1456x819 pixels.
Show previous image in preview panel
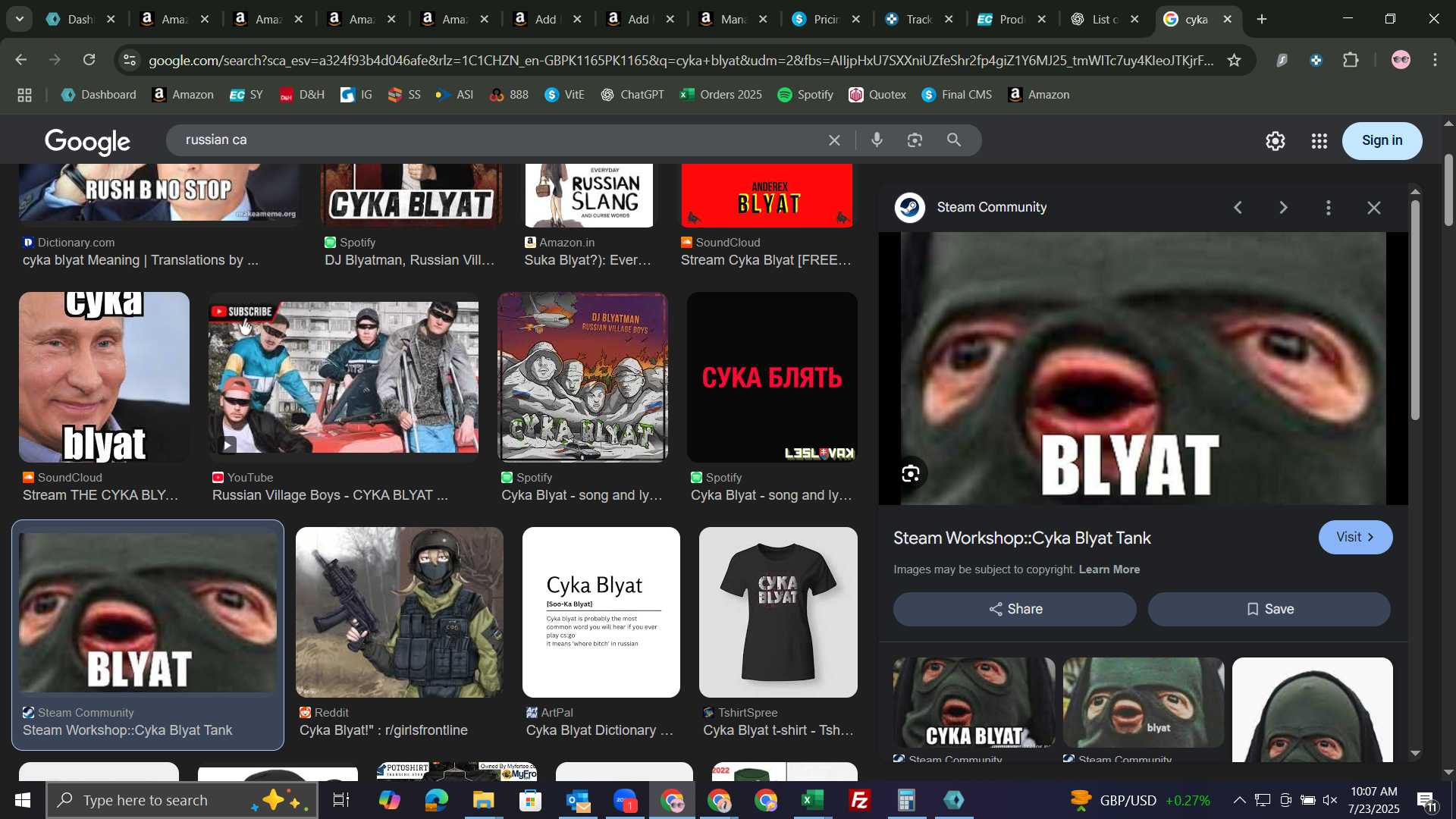point(1238,208)
